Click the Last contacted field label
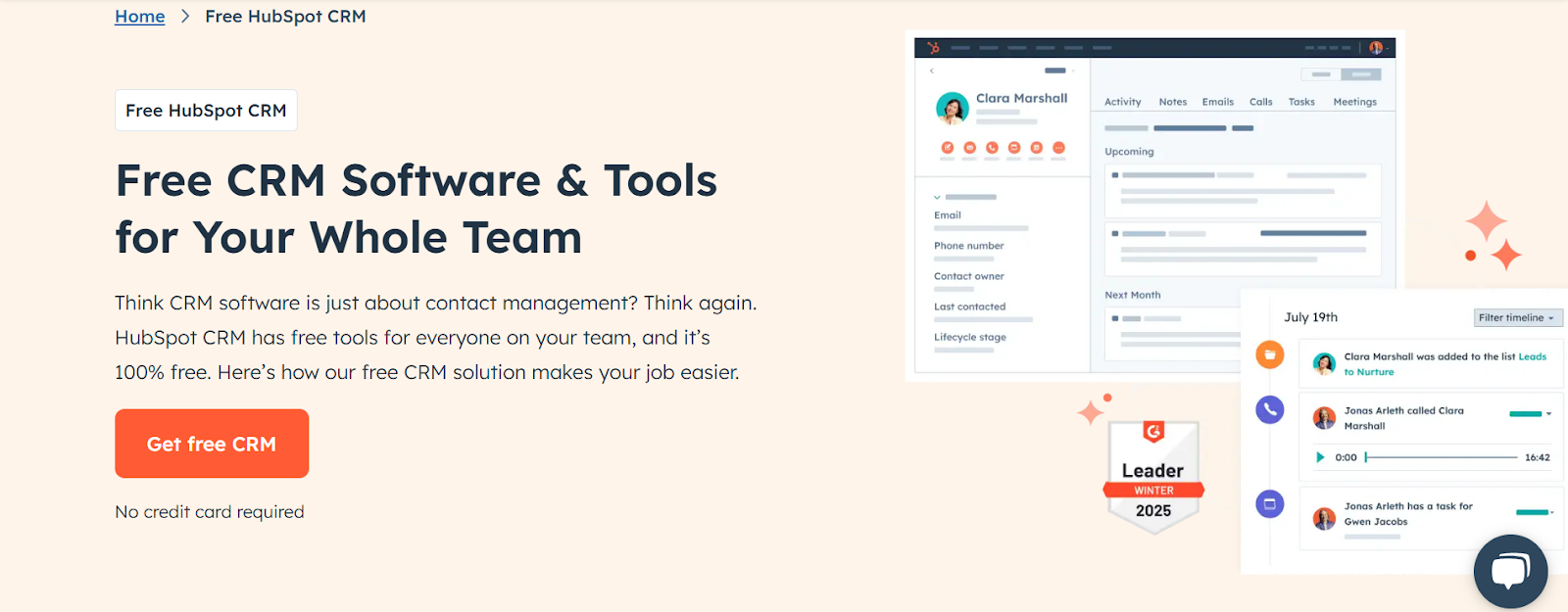Image resolution: width=1568 pixels, height=612 pixels. point(970,306)
